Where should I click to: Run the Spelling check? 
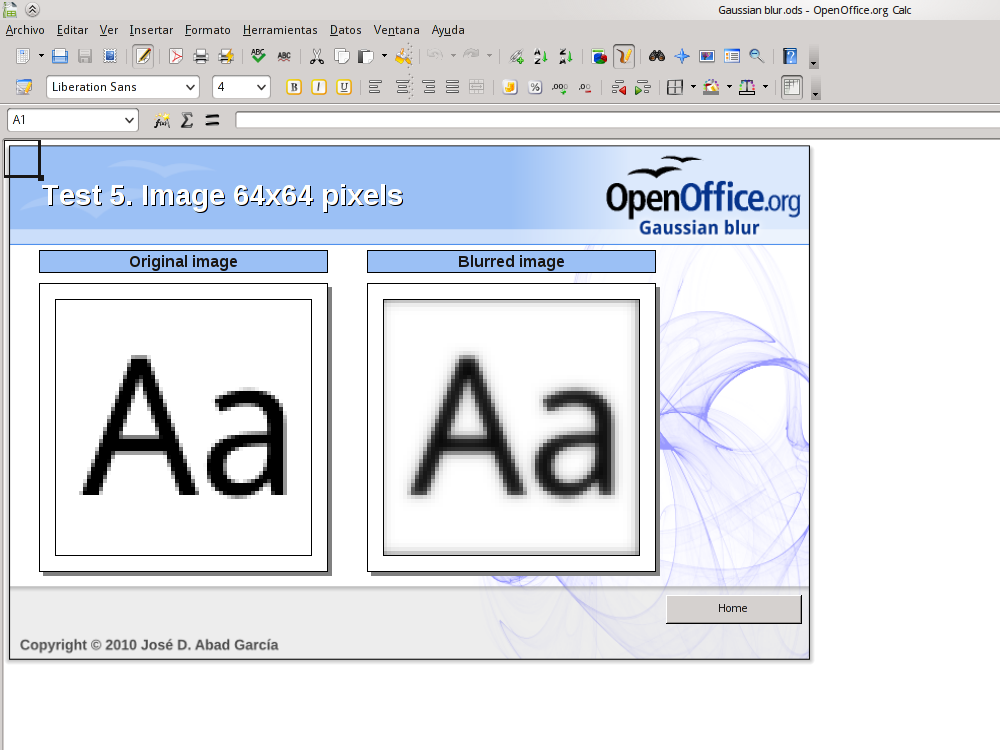coord(258,56)
